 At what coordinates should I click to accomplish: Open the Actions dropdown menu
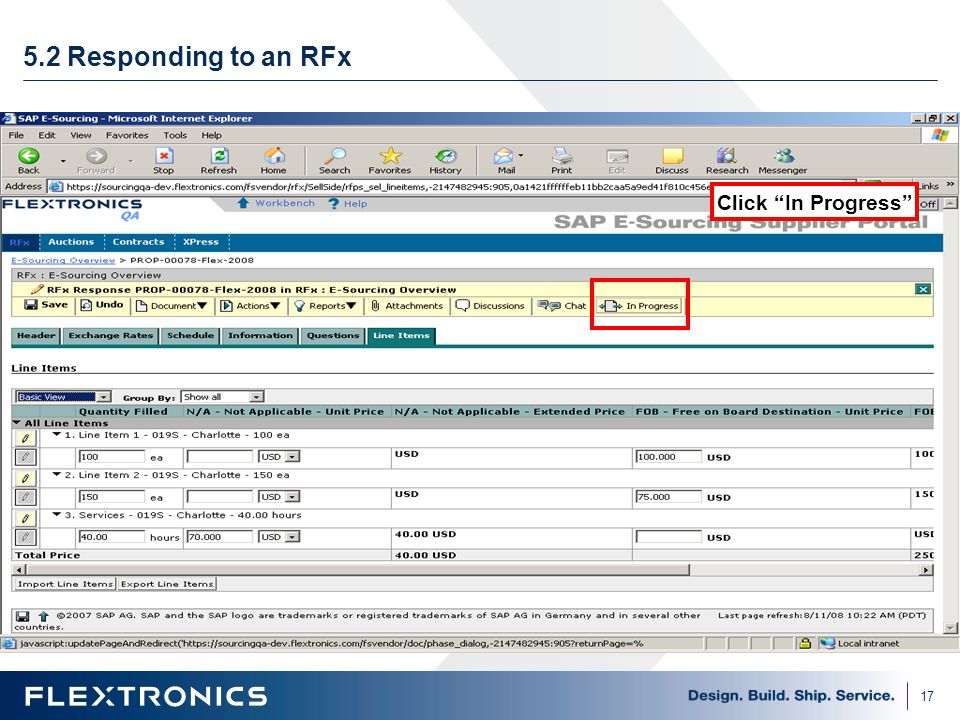click(x=250, y=306)
